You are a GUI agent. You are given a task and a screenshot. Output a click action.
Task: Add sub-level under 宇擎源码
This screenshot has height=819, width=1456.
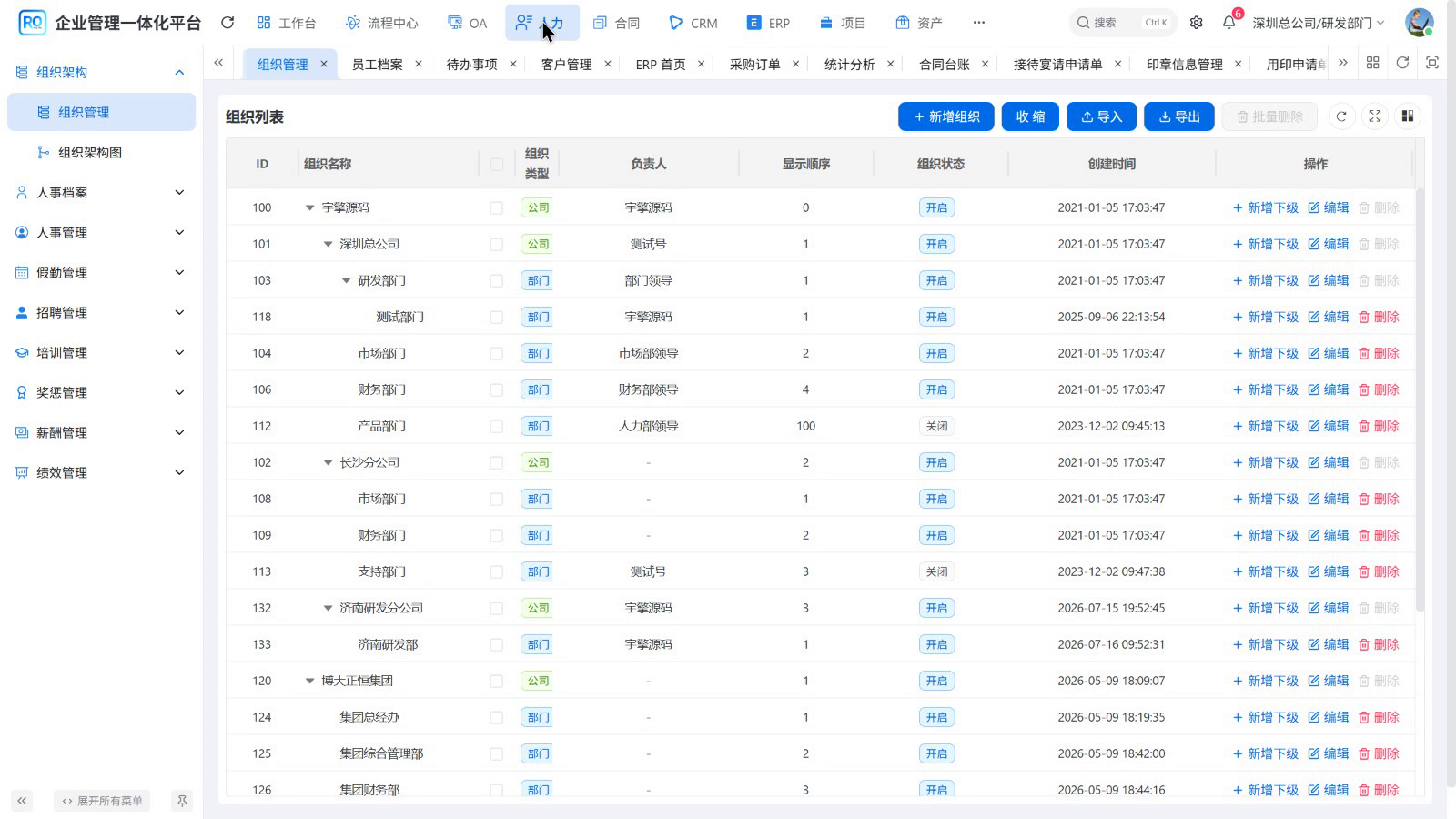(x=1266, y=207)
